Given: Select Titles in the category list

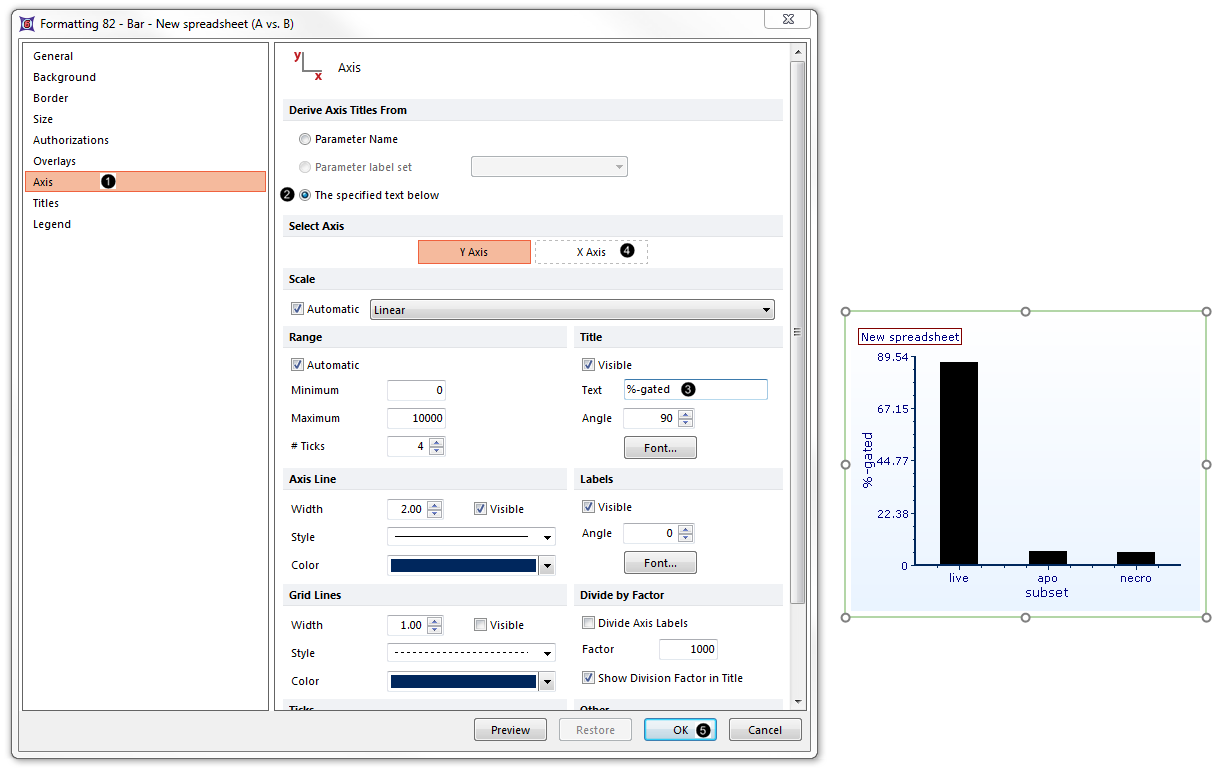Looking at the screenshot, I should 46,203.
